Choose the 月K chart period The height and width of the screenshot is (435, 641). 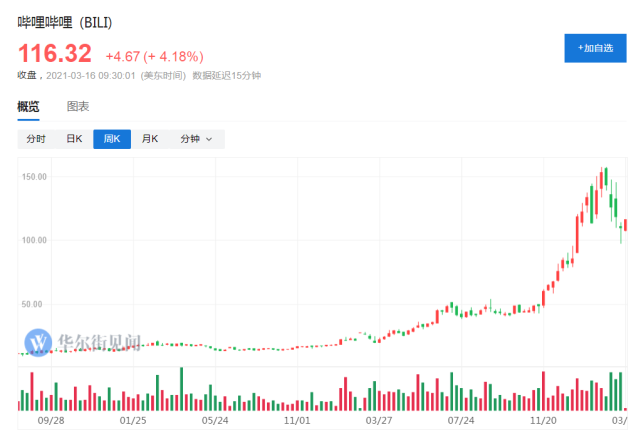[150, 139]
